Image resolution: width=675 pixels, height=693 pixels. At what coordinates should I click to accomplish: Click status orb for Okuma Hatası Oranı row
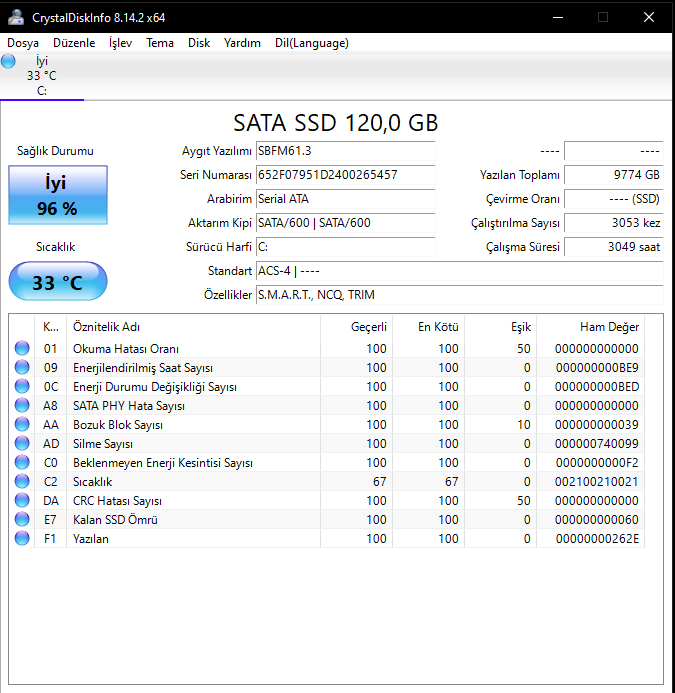[x=22, y=348]
